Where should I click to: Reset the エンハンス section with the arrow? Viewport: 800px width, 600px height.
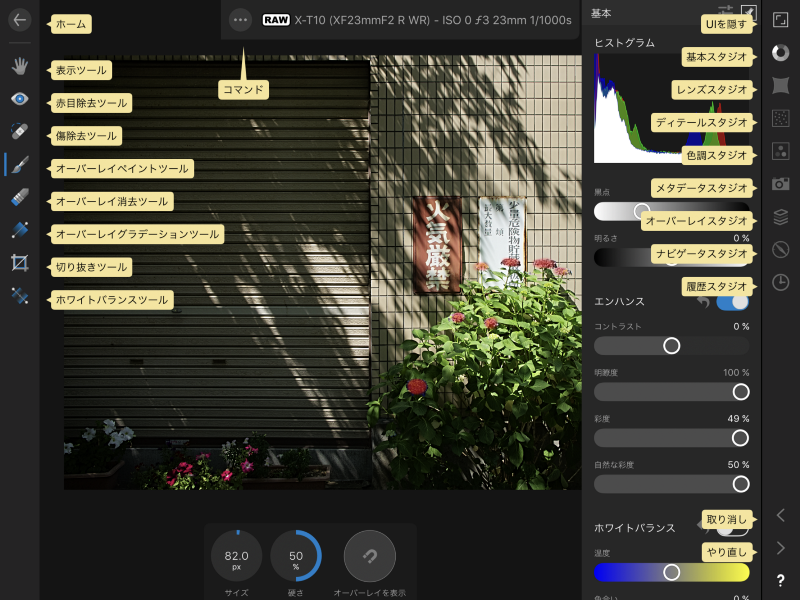tap(704, 302)
